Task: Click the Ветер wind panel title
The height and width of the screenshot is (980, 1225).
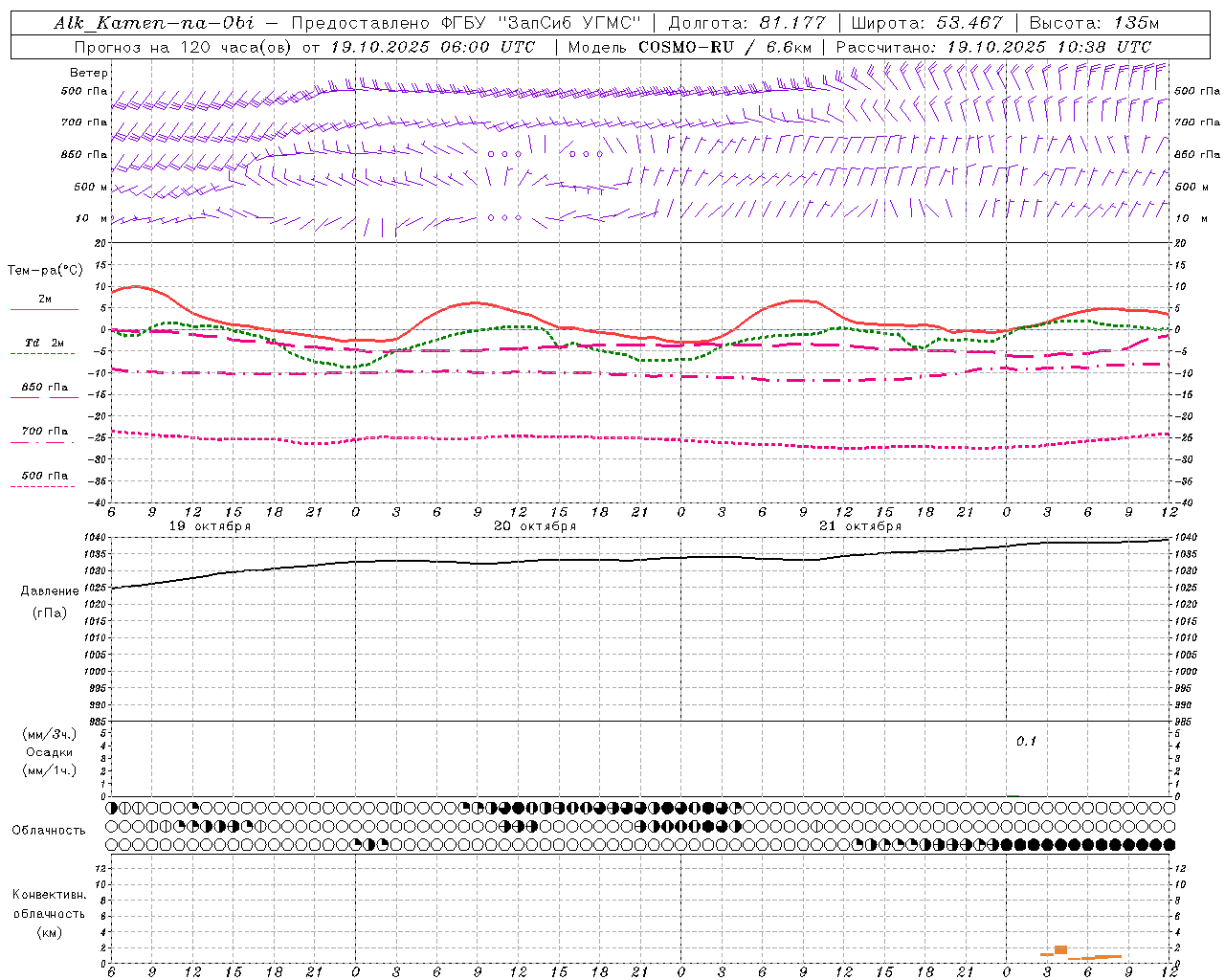Action: (89, 73)
